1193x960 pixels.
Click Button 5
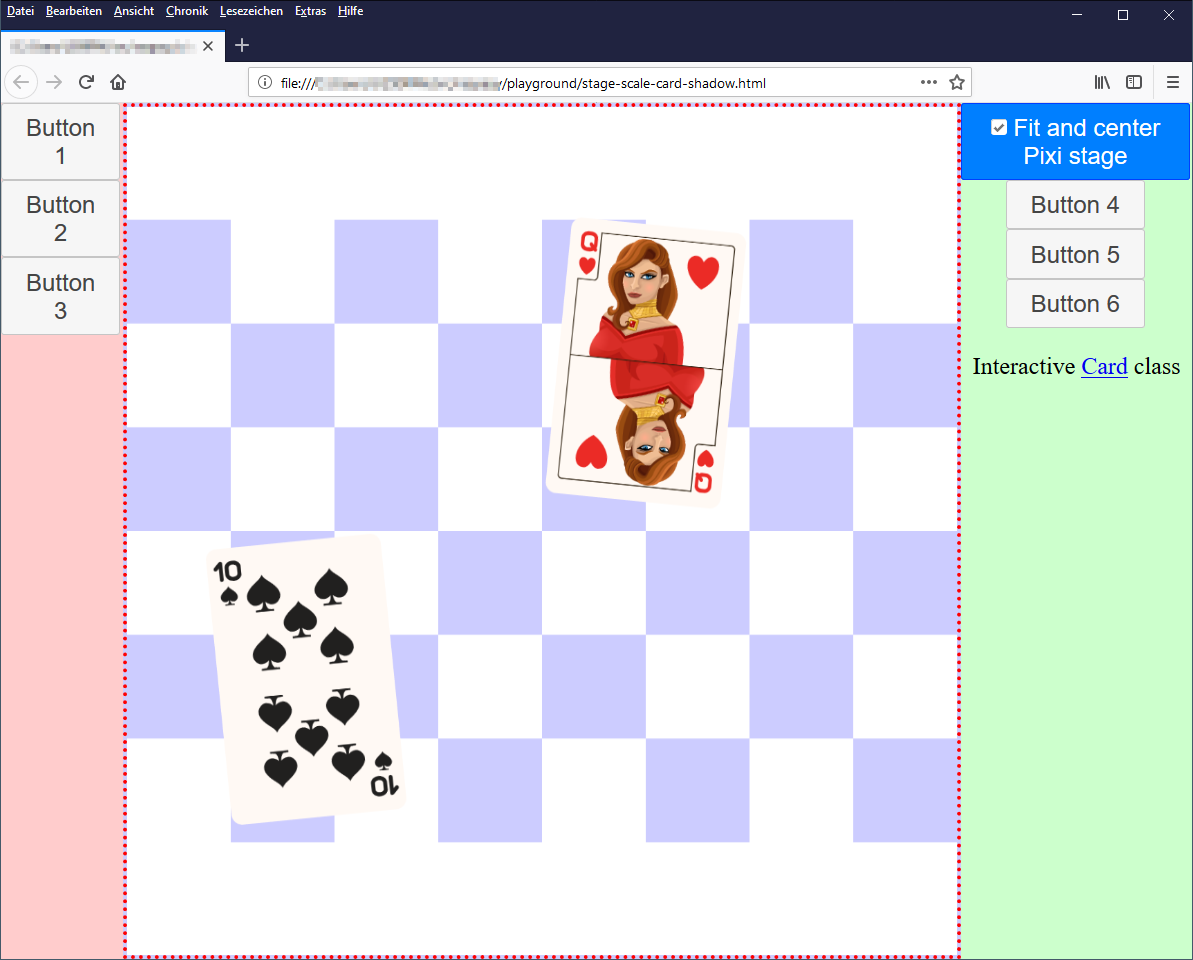(x=1075, y=254)
